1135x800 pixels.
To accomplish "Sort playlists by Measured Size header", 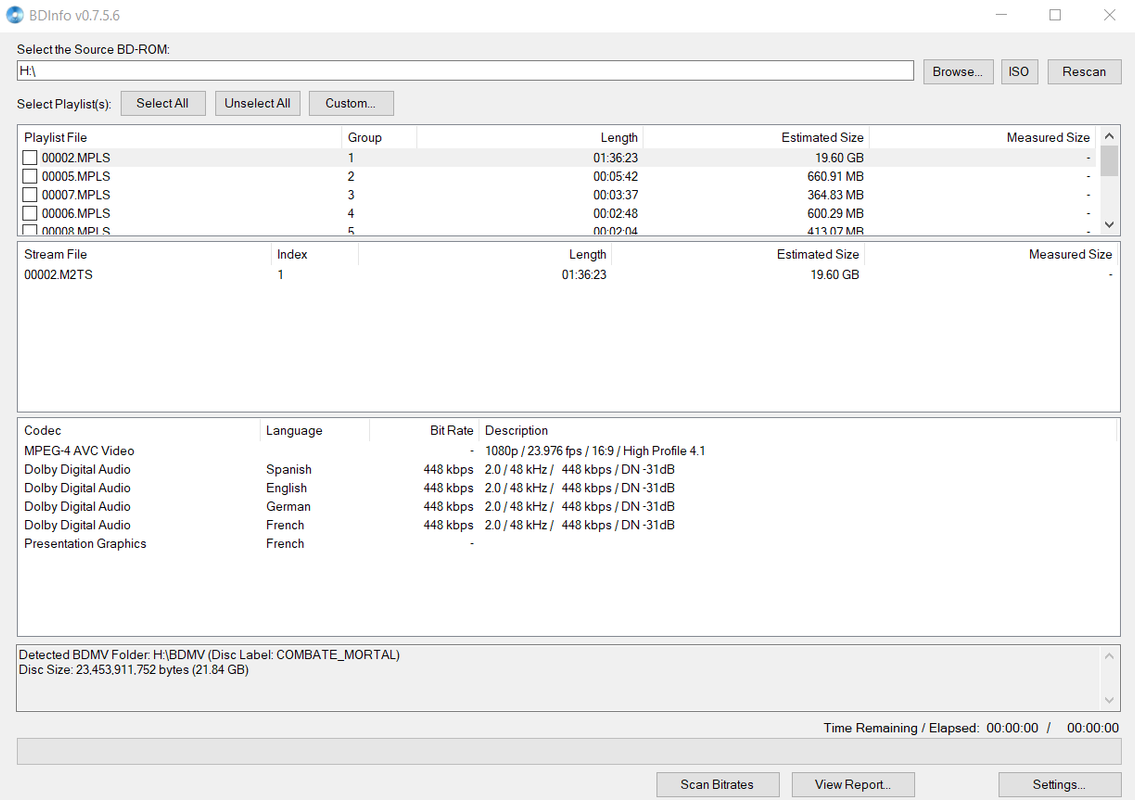I will pos(982,138).
